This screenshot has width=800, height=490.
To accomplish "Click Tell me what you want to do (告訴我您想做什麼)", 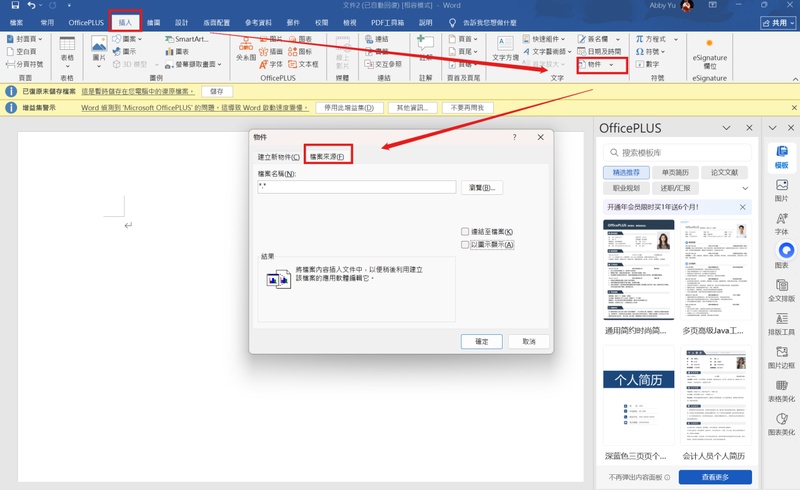I will (483, 22).
